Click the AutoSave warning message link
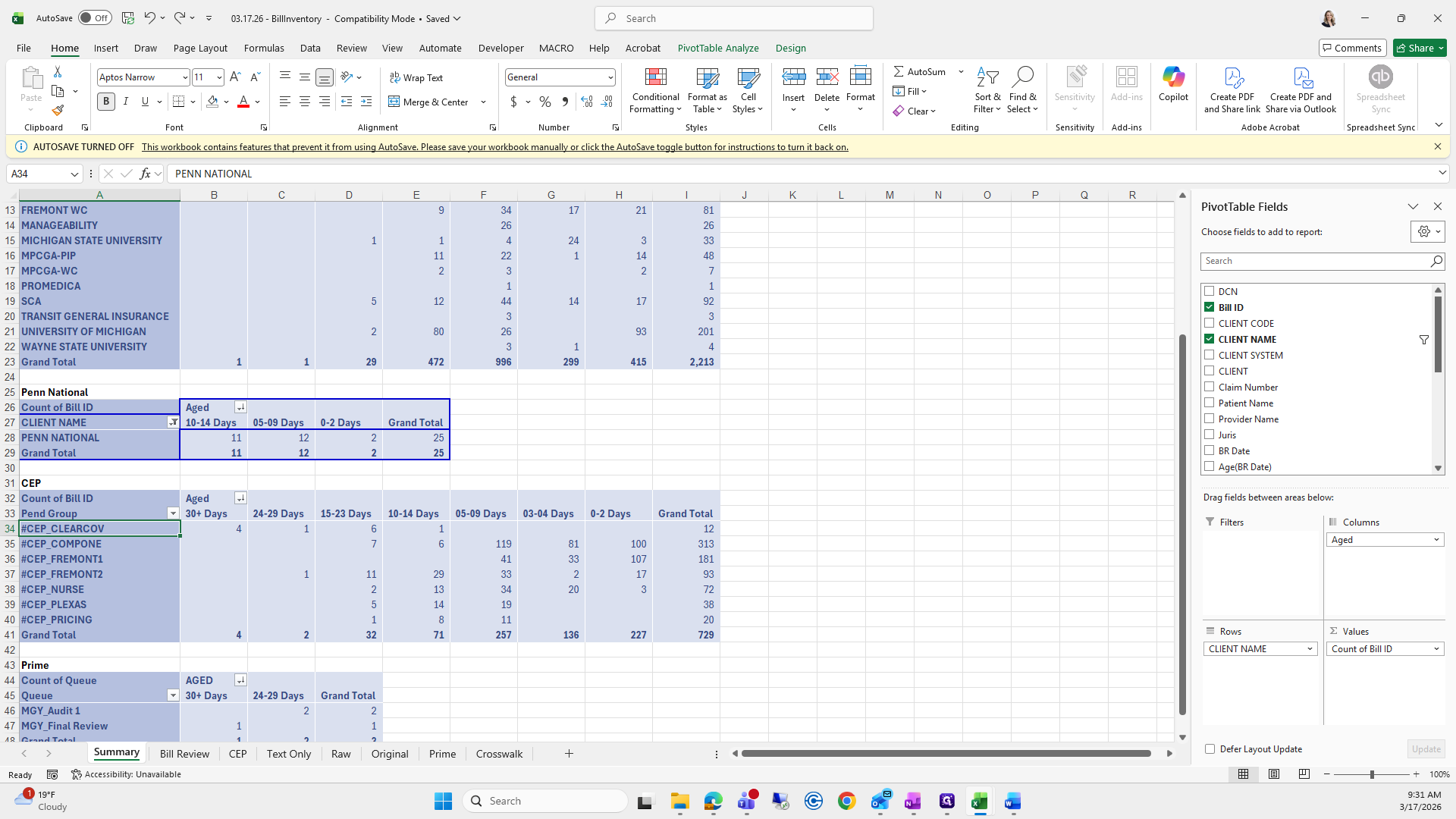The height and width of the screenshot is (819, 1456). coord(494,147)
